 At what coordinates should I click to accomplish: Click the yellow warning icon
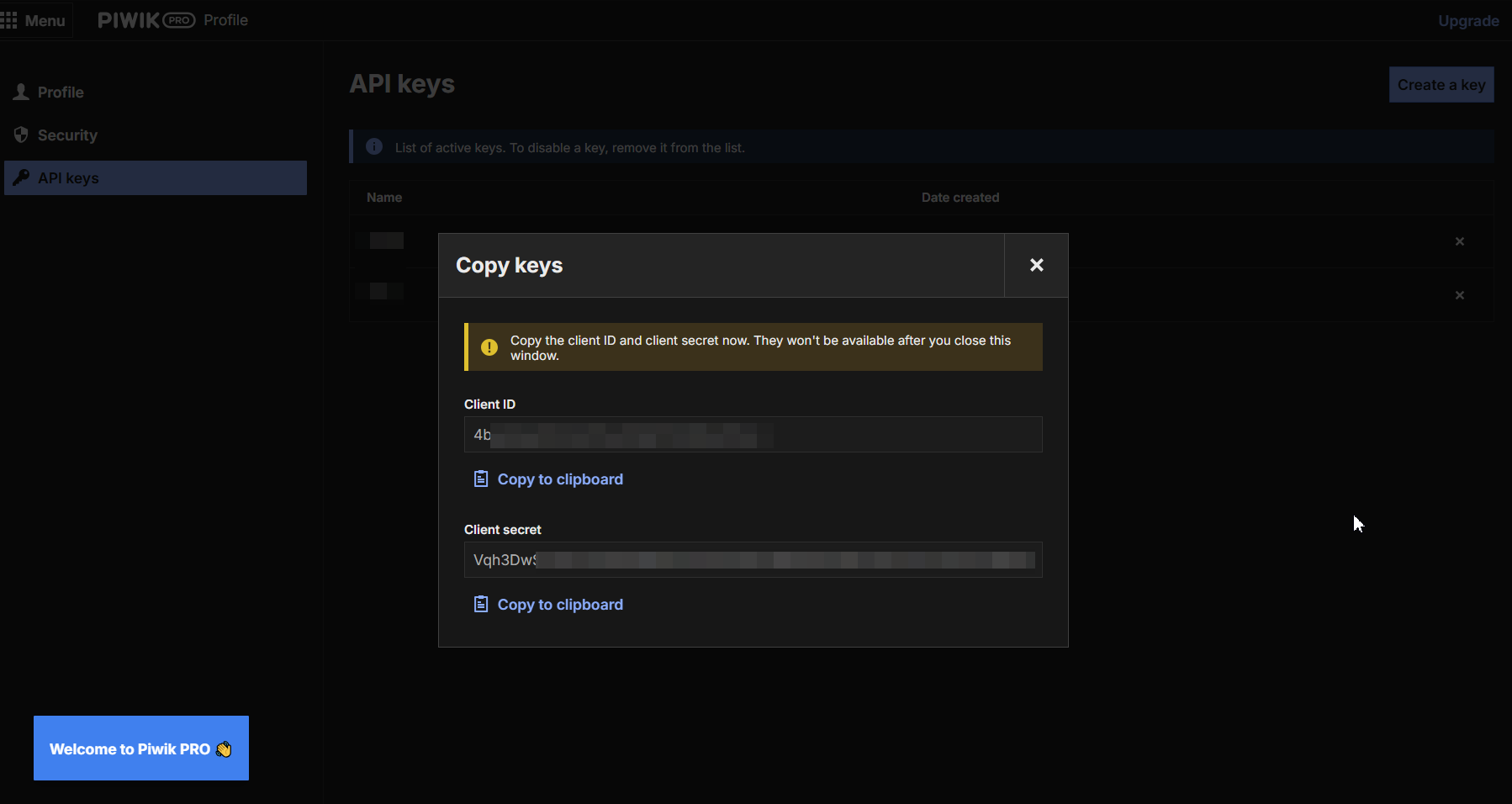(489, 347)
